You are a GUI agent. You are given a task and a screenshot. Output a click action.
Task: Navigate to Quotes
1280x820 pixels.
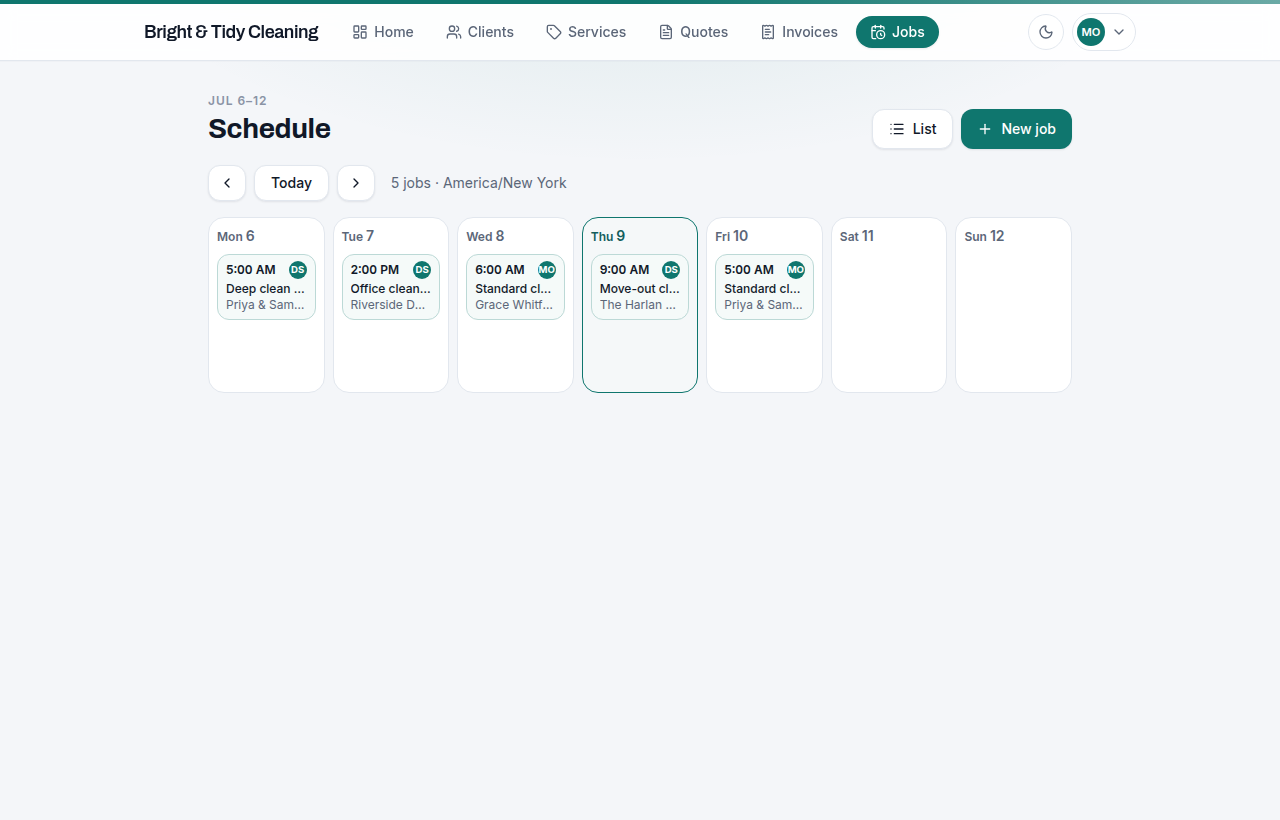click(693, 32)
